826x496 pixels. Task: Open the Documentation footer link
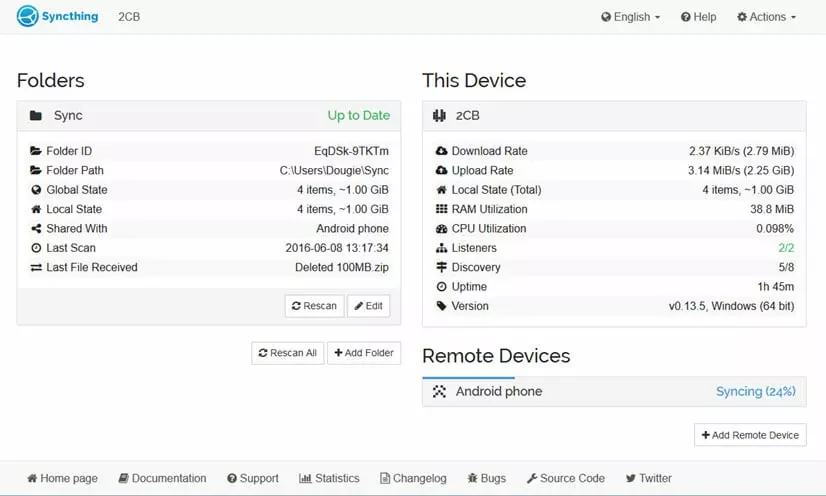[x=162, y=478]
